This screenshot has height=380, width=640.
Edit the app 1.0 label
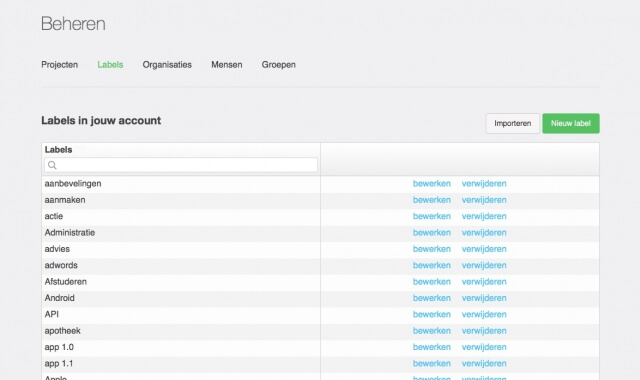[432, 347]
